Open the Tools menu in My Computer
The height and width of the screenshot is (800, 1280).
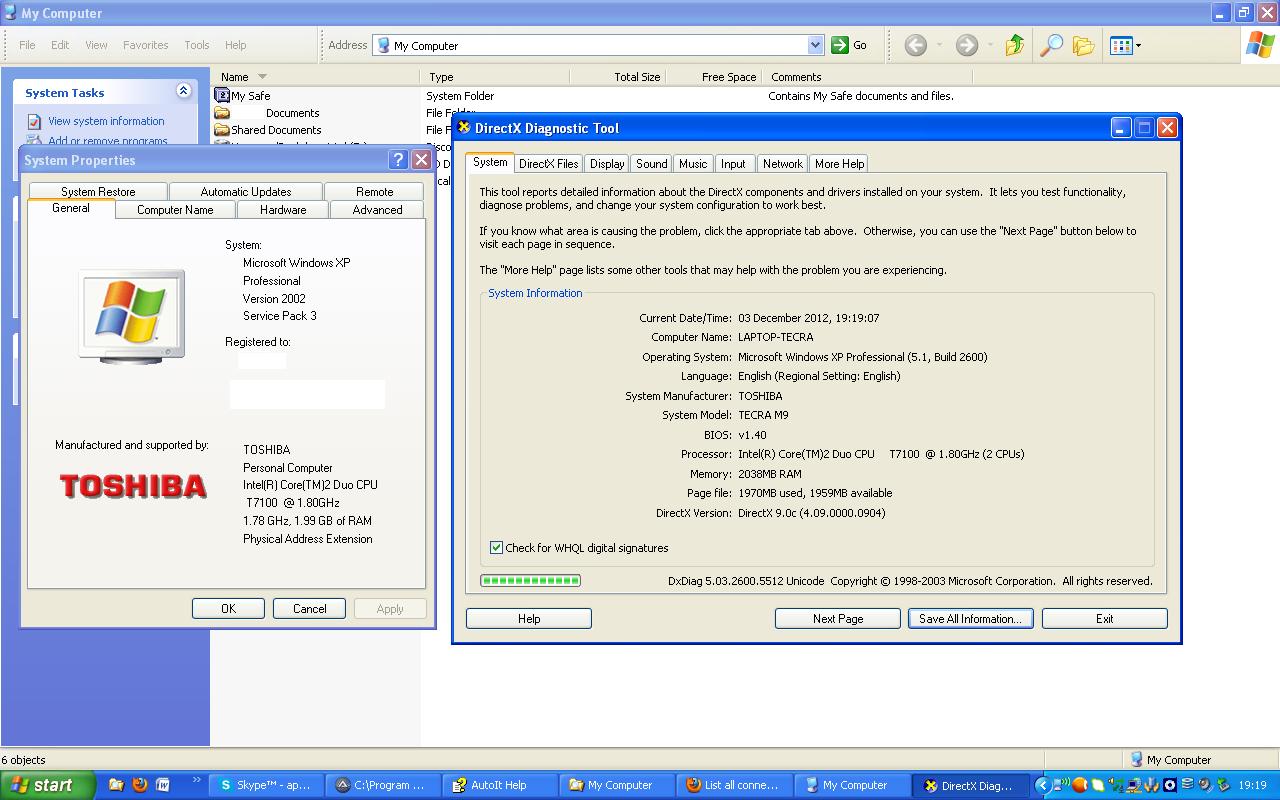tap(197, 45)
